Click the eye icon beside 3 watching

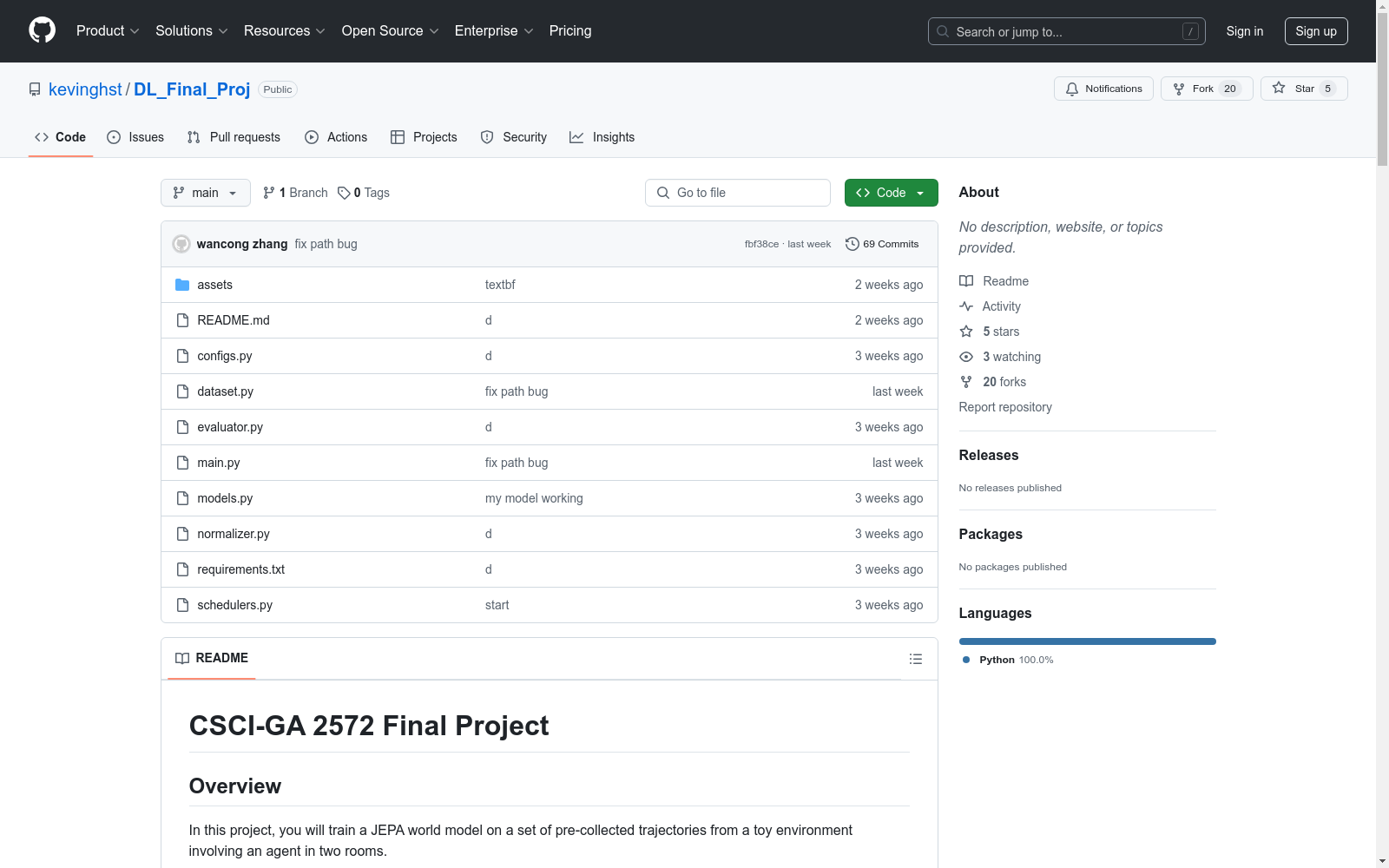pyautogui.click(x=966, y=357)
